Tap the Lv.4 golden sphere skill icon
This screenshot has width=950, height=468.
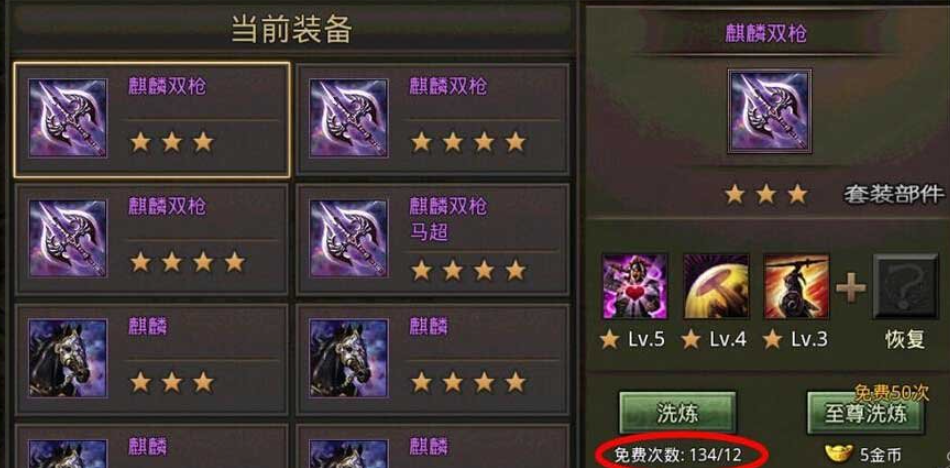(716, 287)
